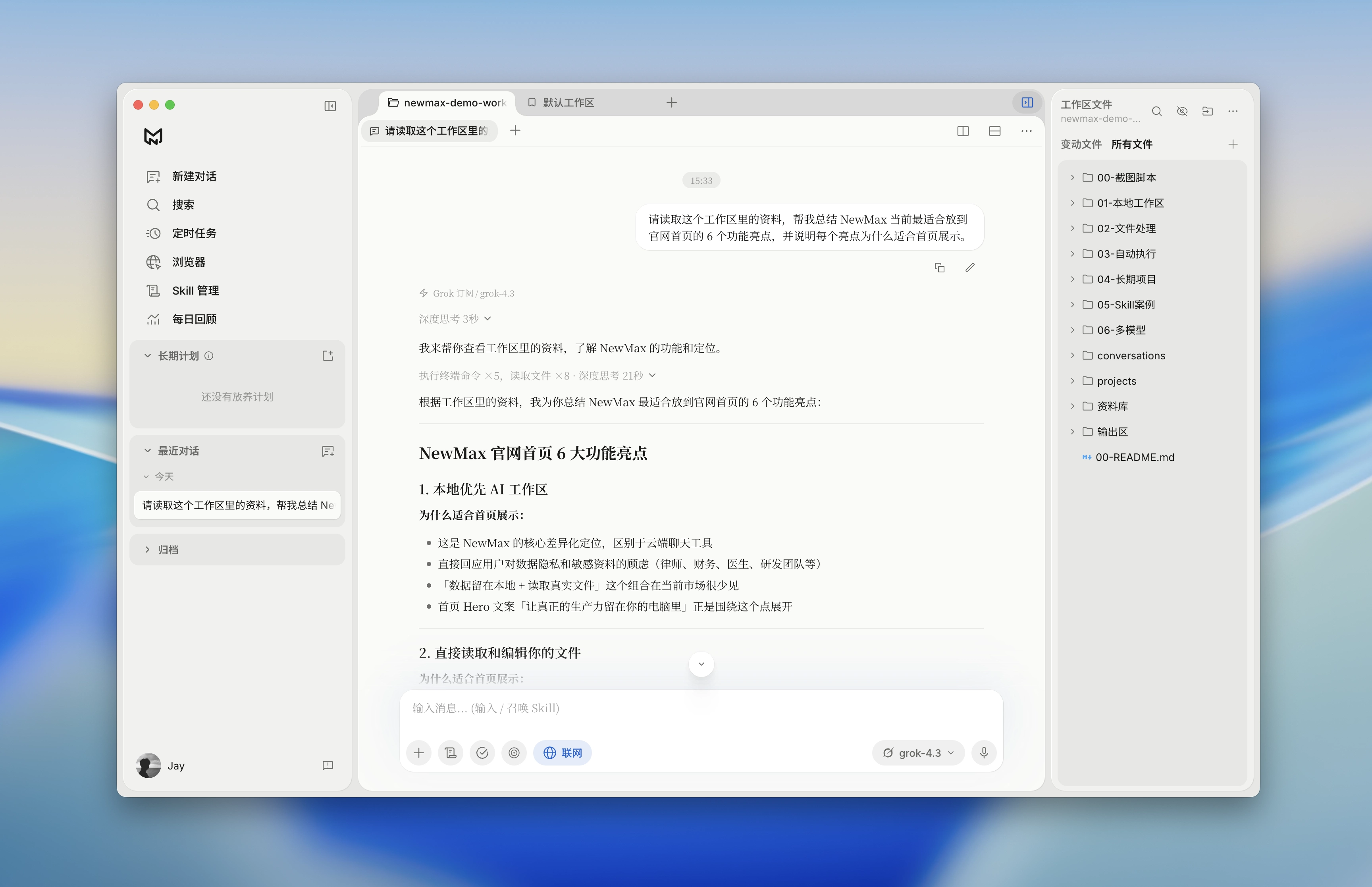The height and width of the screenshot is (887, 1372).
Task: Expand the 归档 archive section
Action: tap(147, 550)
